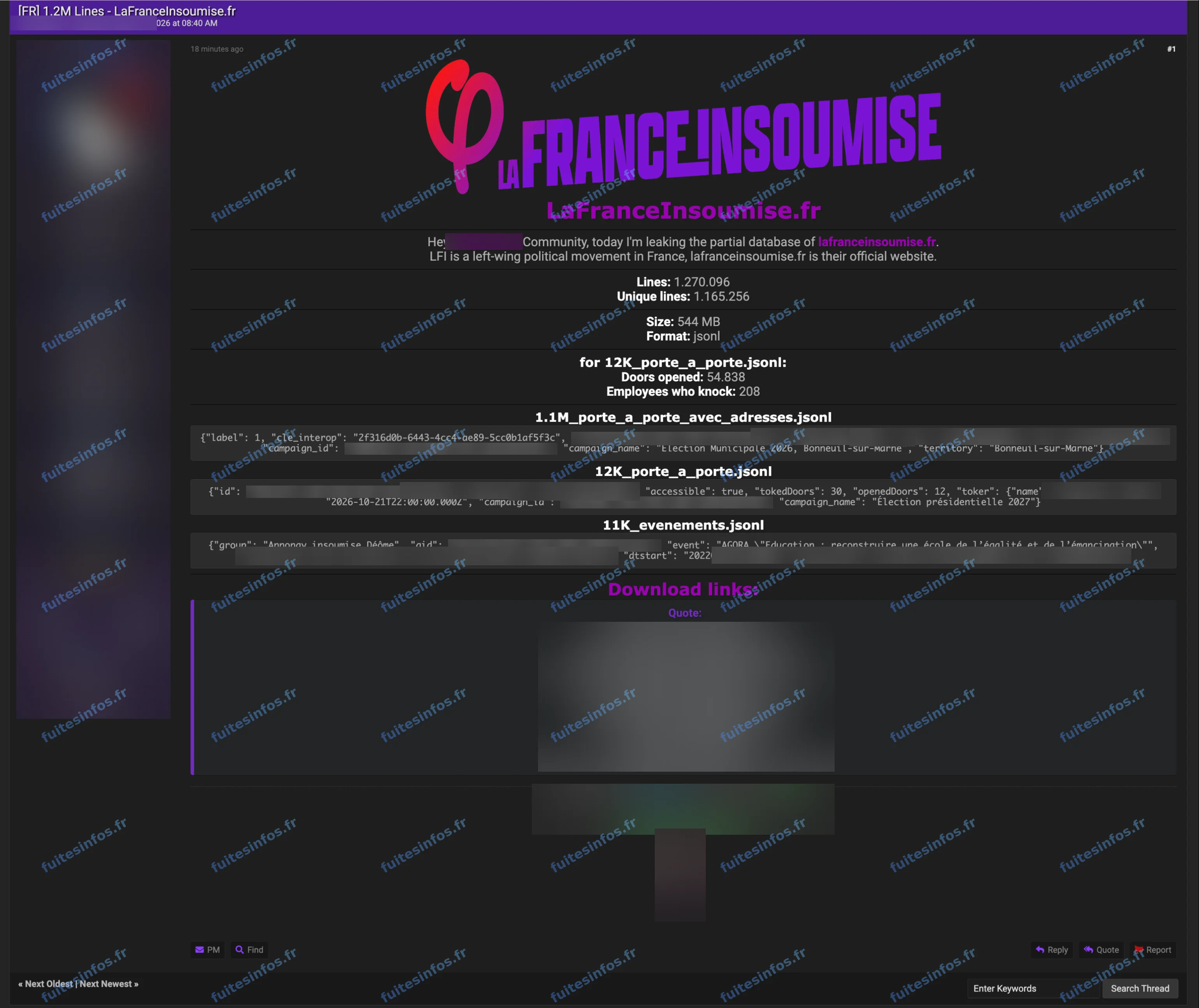
Task: Click the LaFranceInsoumise.fr heading text
Action: click(683, 210)
